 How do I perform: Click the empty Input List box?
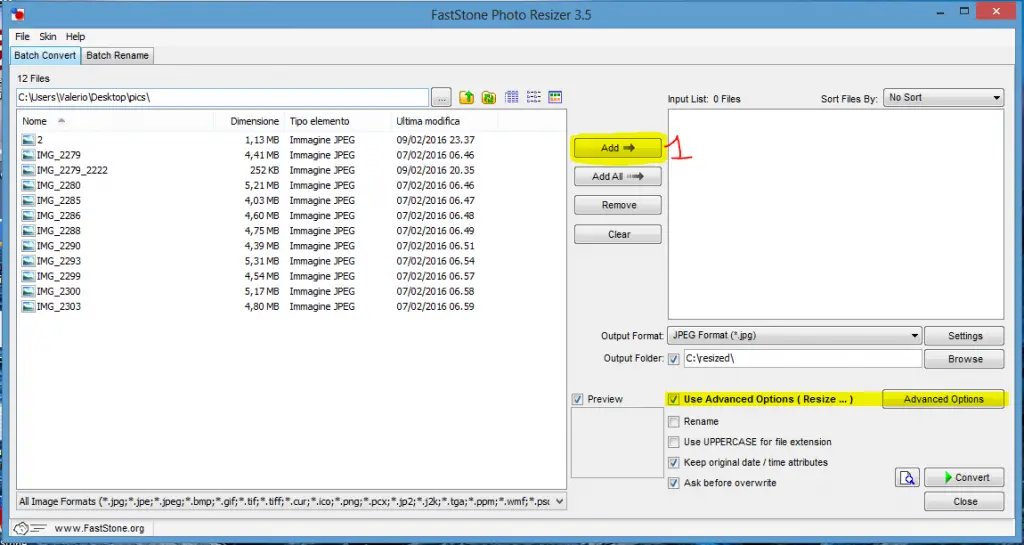pos(836,214)
